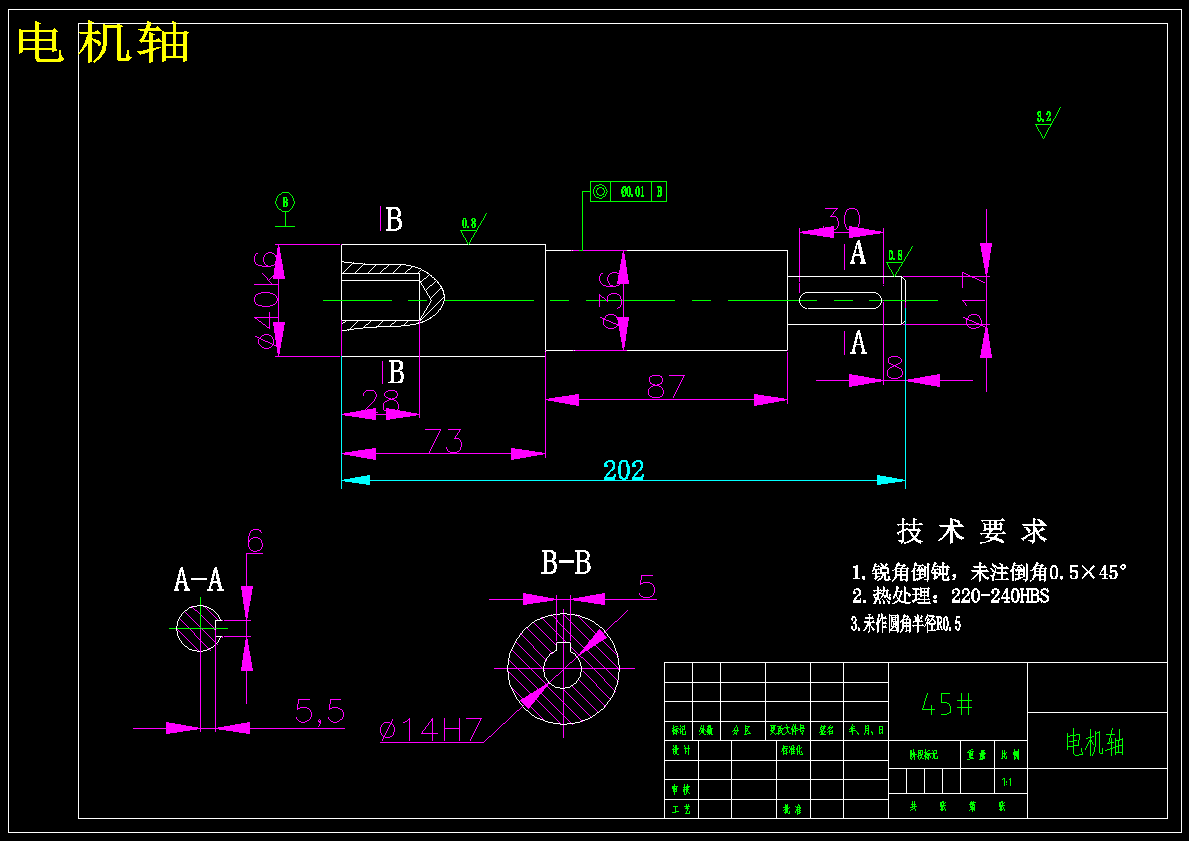The image size is (1189, 841).
Task: Select the A-A hatched circle section
Action: pyautogui.click(x=199, y=628)
